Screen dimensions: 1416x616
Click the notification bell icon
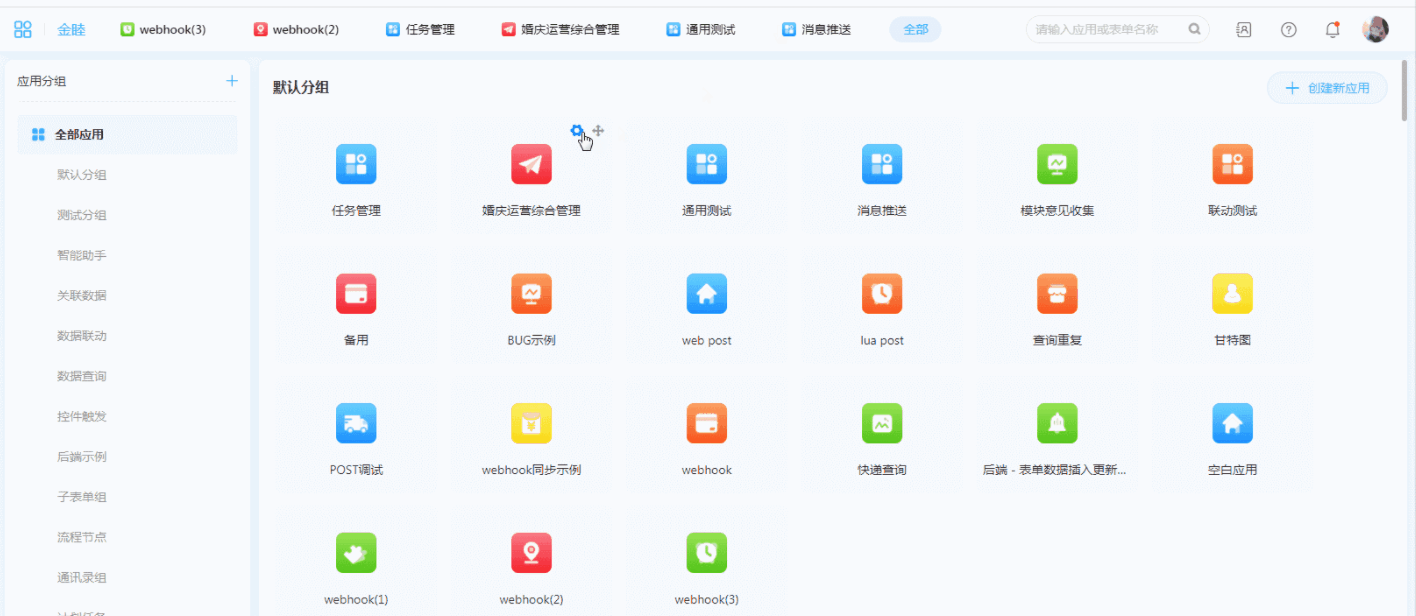click(1332, 30)
